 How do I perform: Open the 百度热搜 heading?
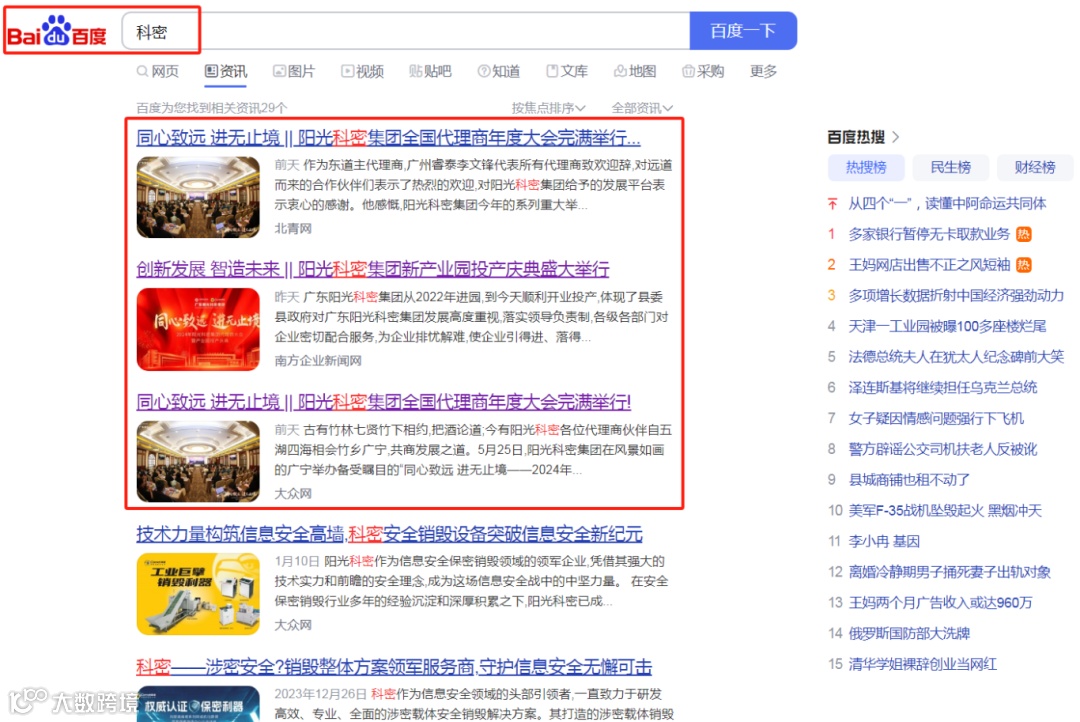[856, 137]
